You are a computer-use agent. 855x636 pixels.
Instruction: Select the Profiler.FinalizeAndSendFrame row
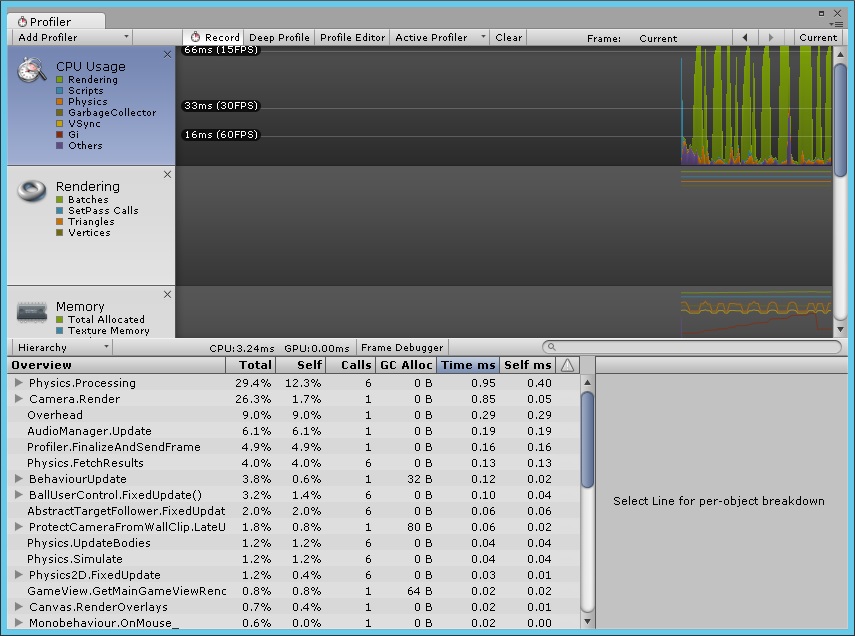[294, 447]
